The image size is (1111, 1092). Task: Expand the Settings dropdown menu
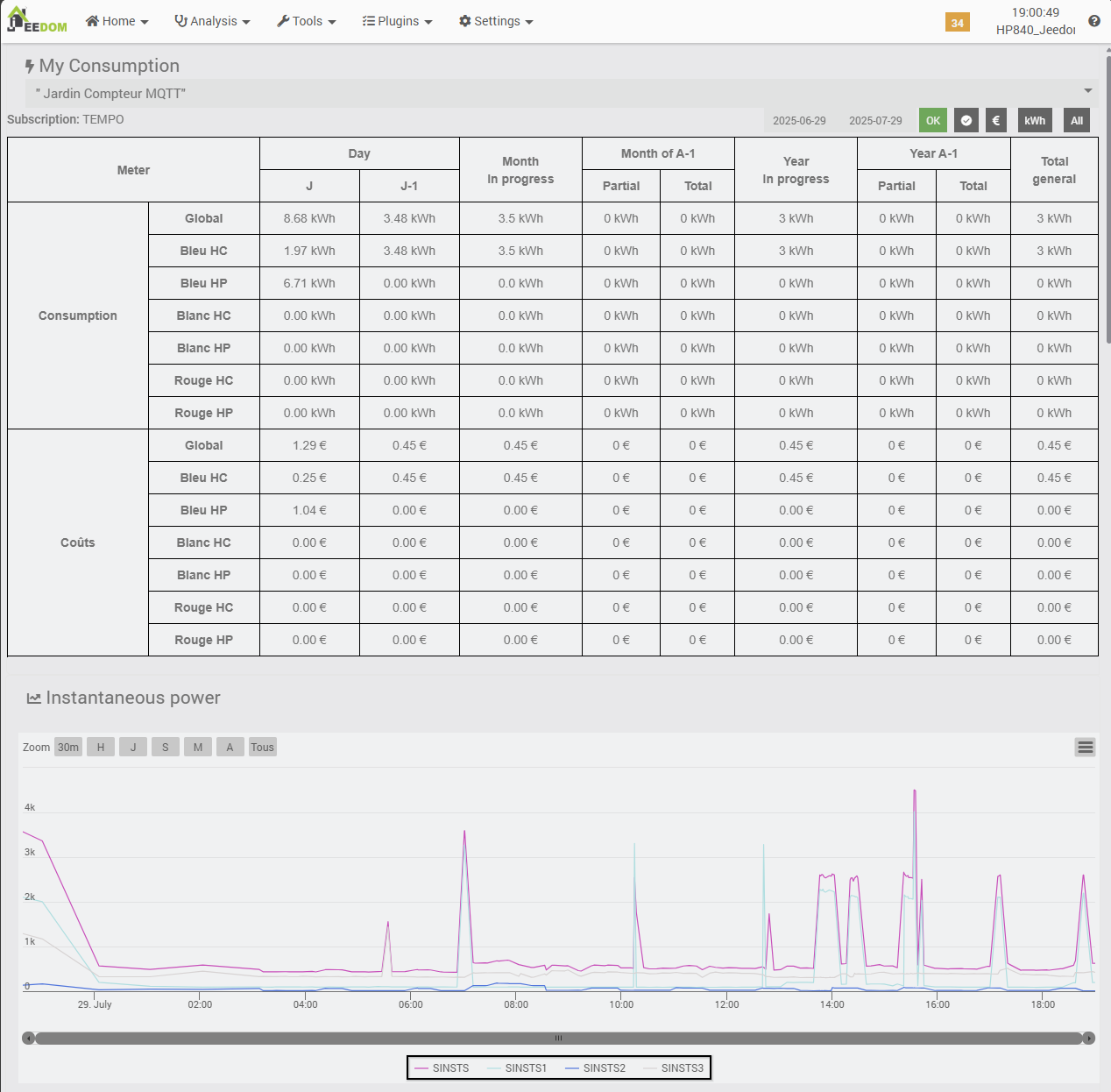(496, 21)
